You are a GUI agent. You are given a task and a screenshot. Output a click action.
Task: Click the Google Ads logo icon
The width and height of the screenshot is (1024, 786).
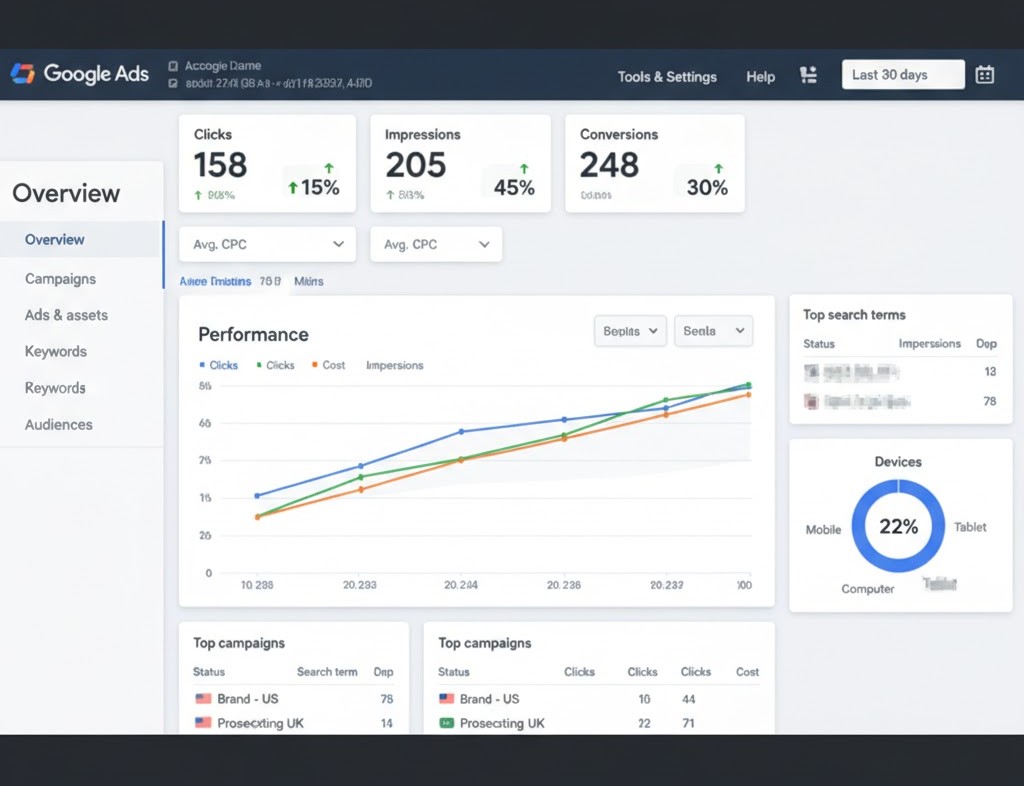pos(22,74)
